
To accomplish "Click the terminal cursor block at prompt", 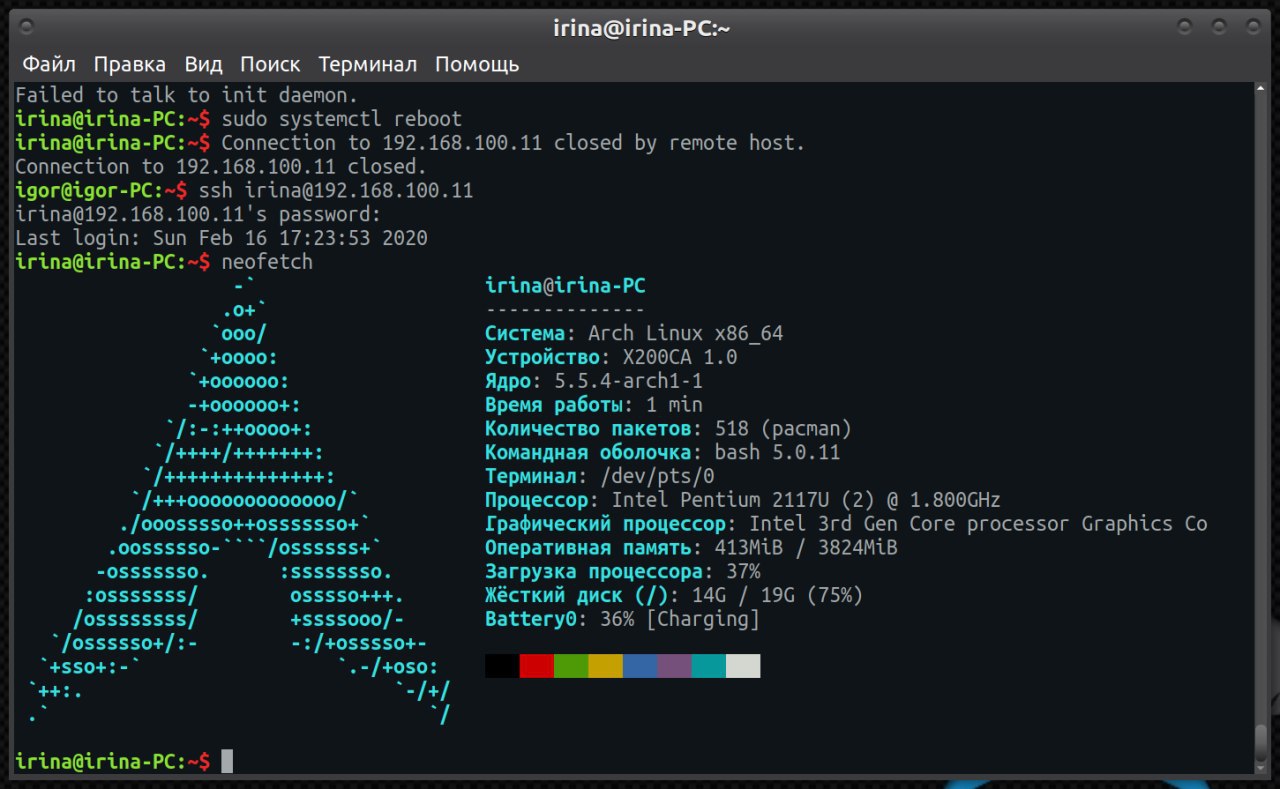I will (227, 761).
